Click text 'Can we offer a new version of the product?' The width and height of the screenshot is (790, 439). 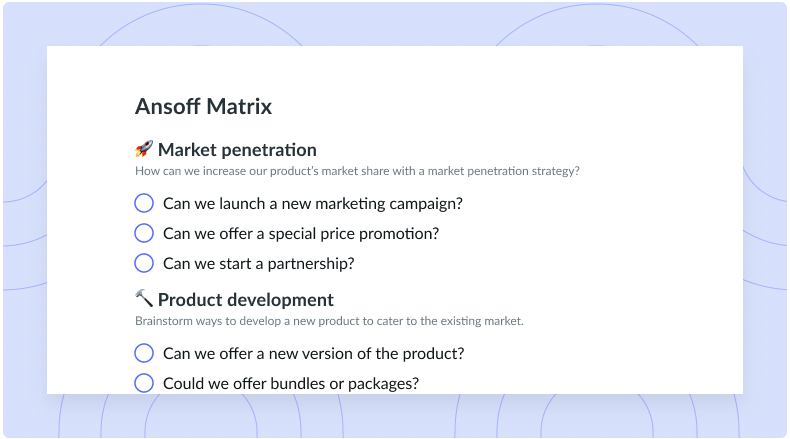313,353
